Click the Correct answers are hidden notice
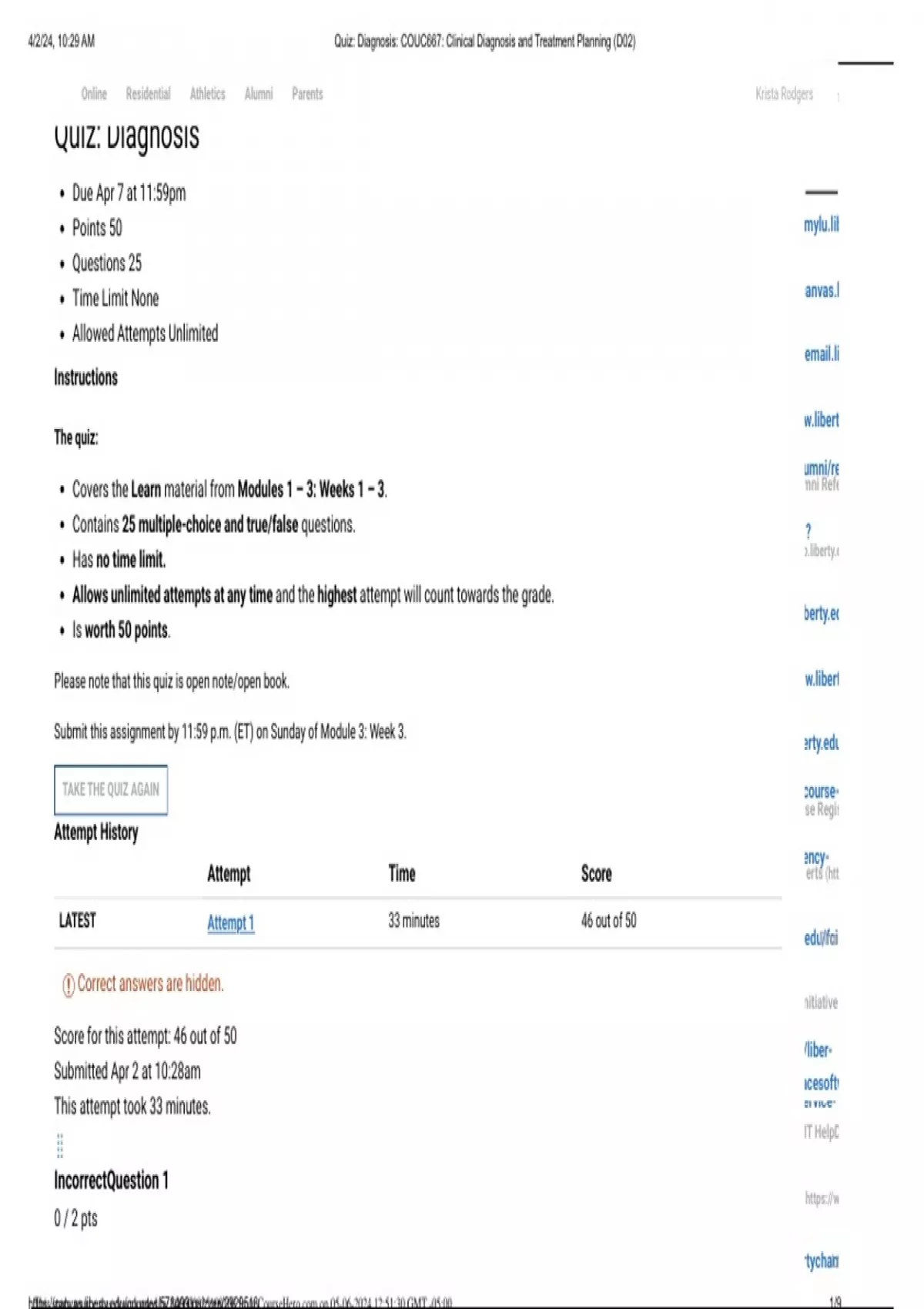 pos(150,984)
